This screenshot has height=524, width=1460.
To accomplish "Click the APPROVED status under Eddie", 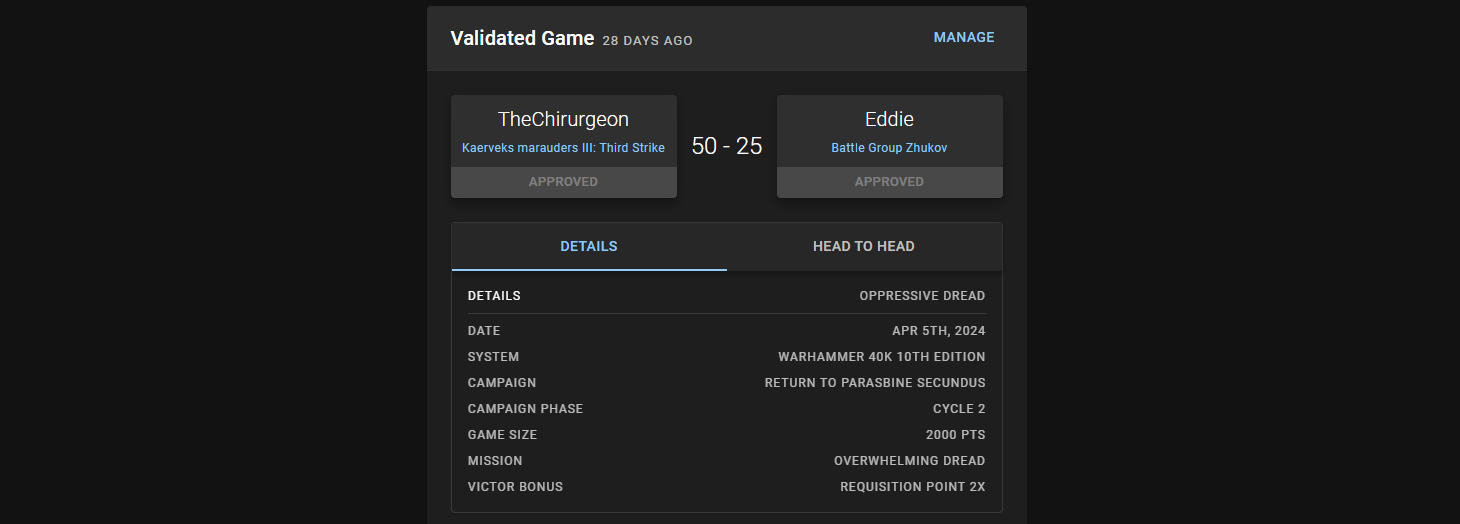I will 889,182.
